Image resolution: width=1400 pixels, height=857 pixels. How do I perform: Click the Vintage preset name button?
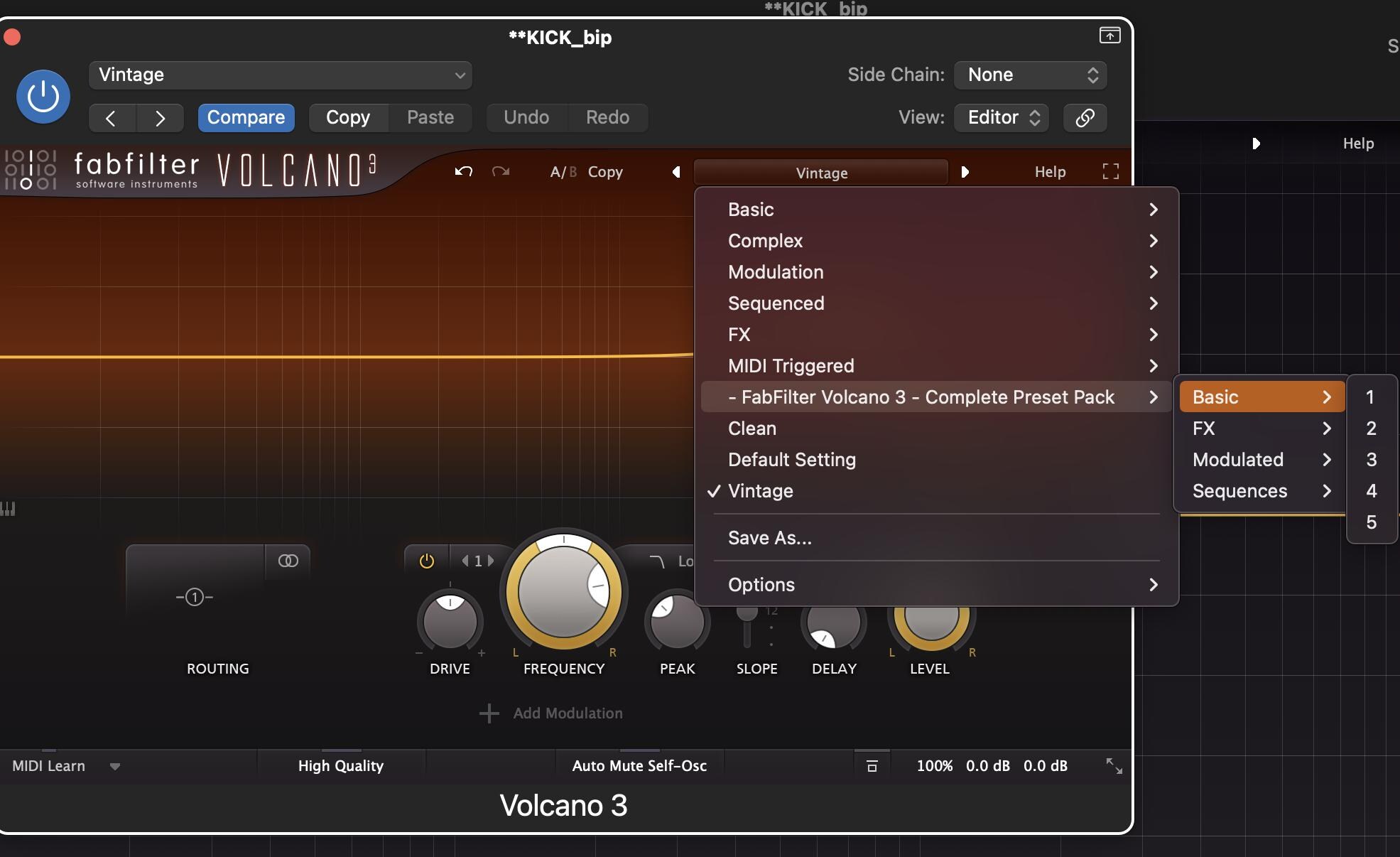pyautogui.click(x=821, y=173)
